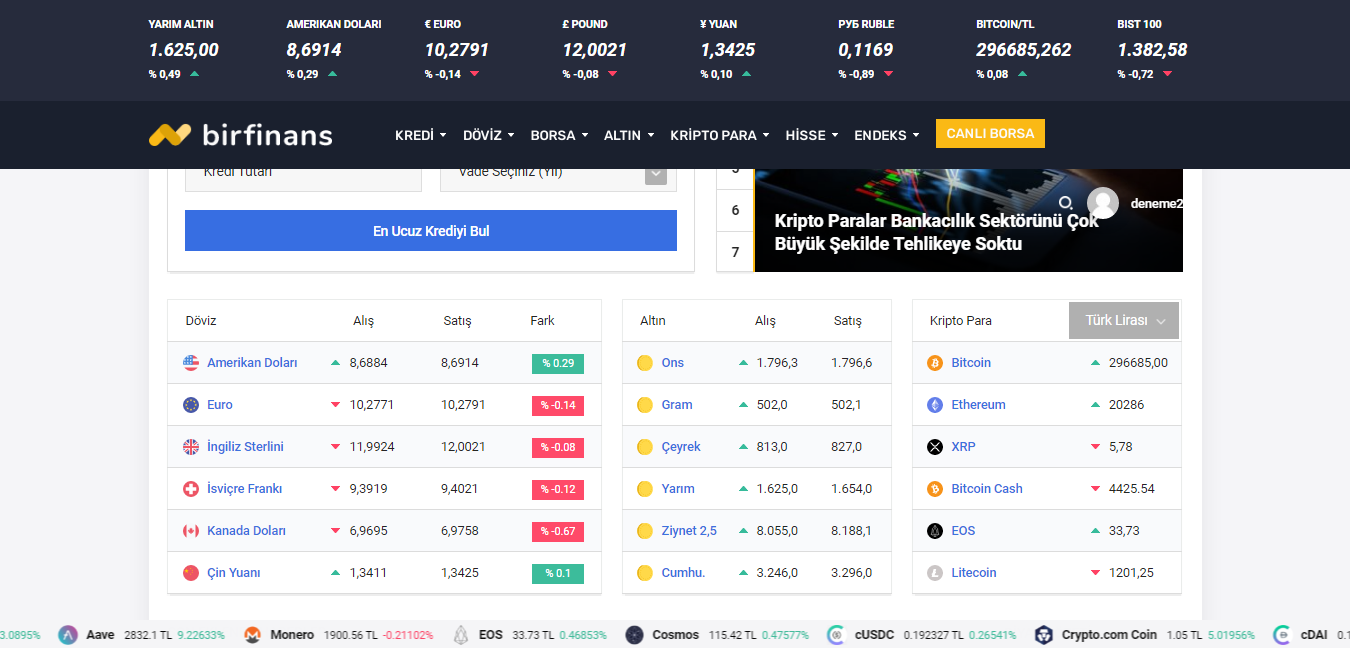Click the % 0.29 Fark badge
Image resolution: width=1350 pixels, height=648 pixels.
click(558, 363)
